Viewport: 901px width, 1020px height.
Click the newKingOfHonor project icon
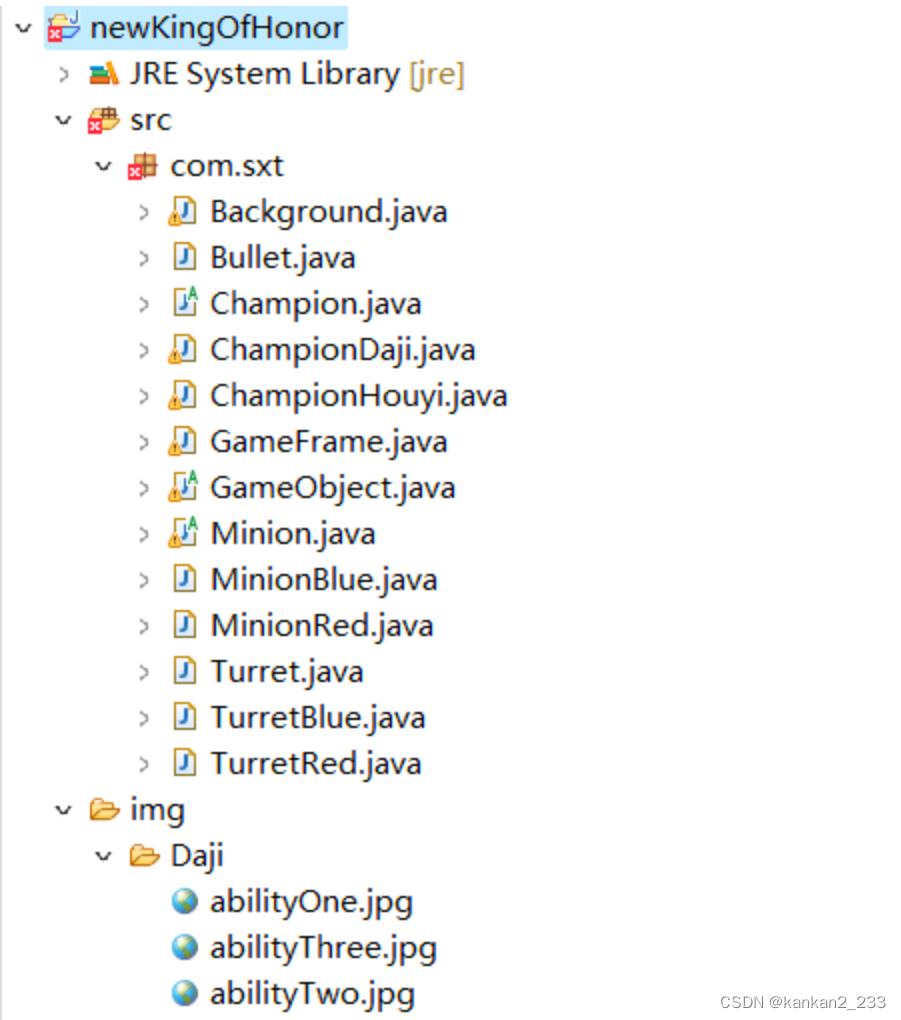pos(64,27)
